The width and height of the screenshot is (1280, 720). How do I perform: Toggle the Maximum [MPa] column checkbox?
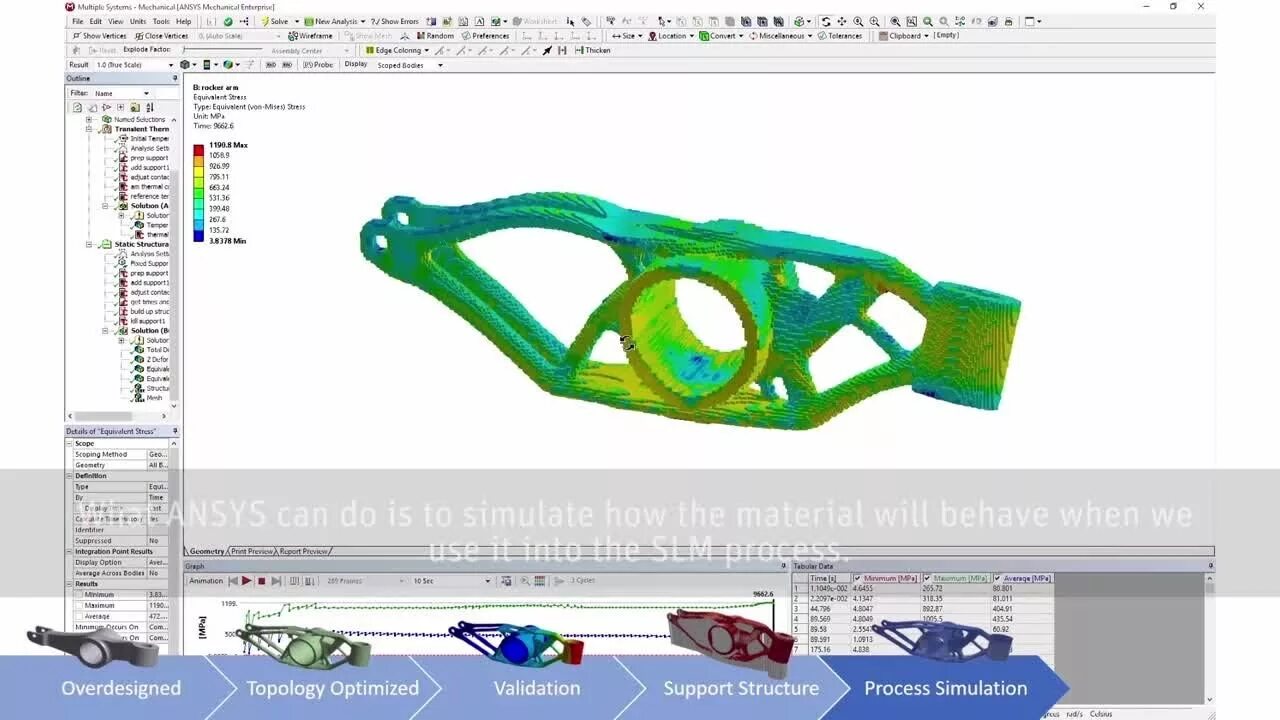click(927, 578)
